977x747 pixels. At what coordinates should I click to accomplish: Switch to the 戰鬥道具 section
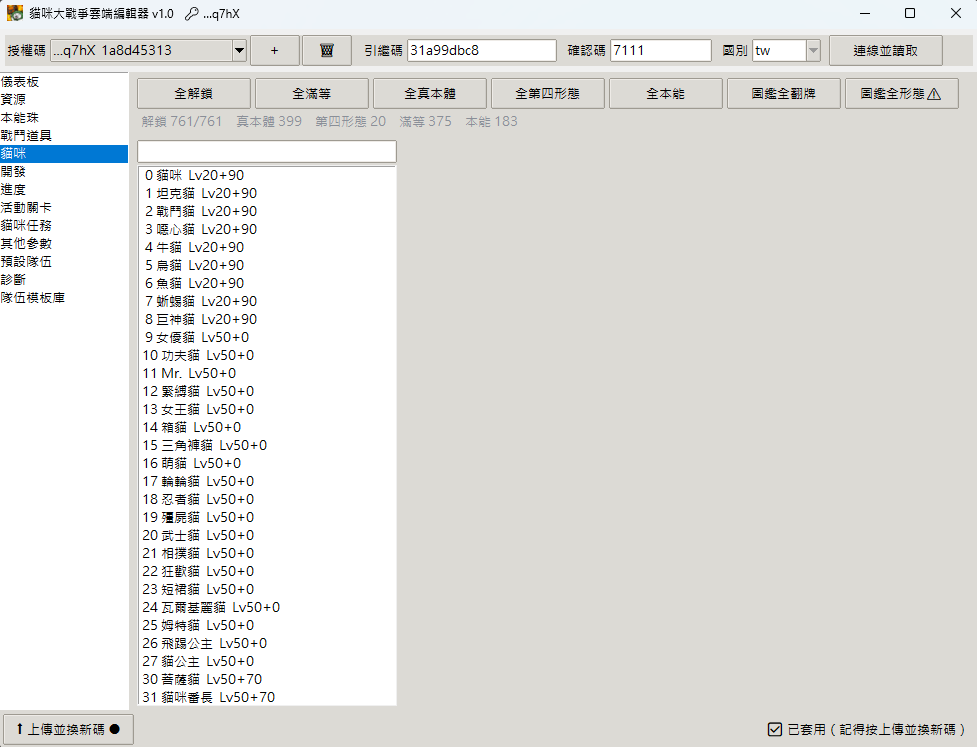[x=64, y=136]
